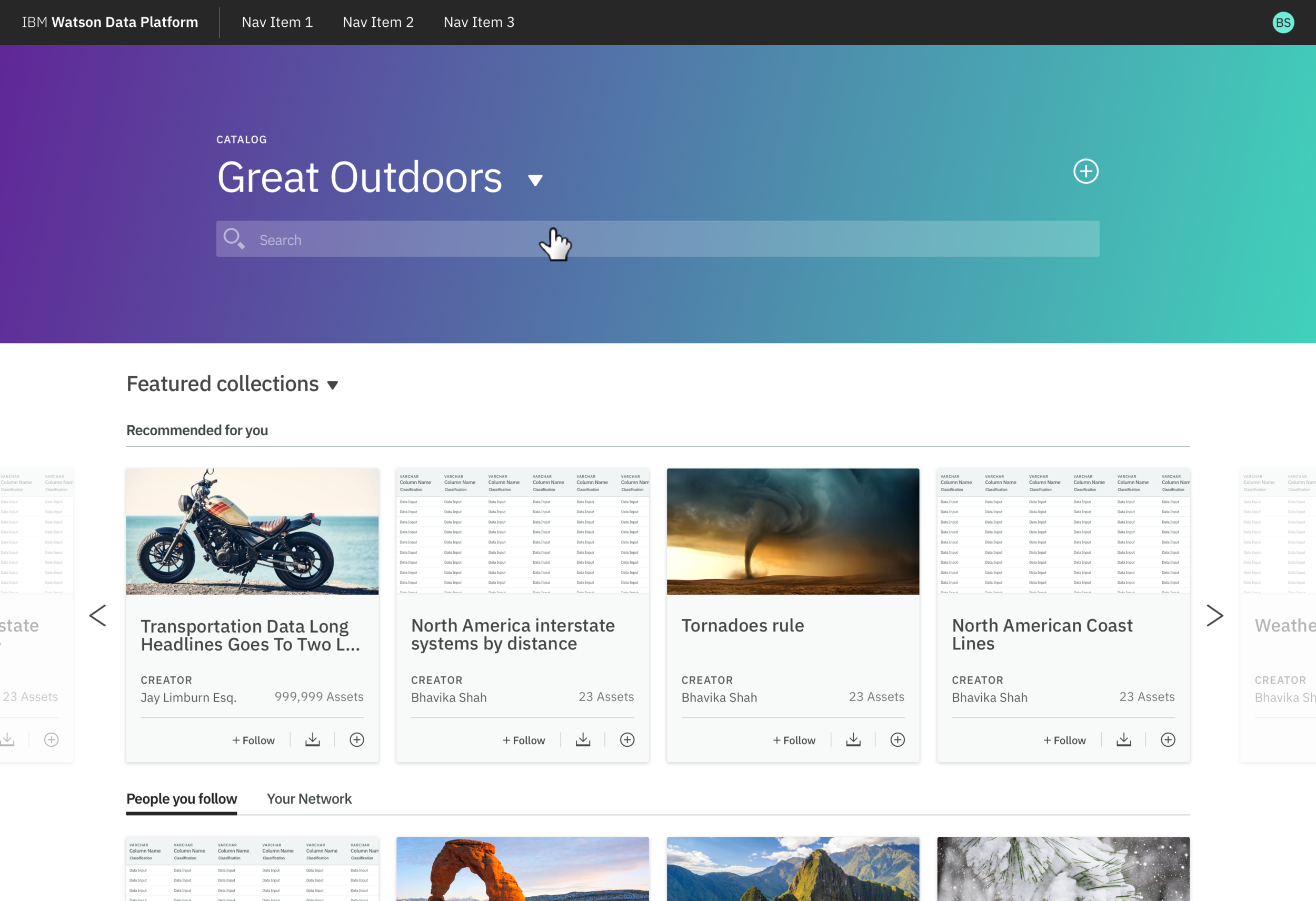Click the magnifier icon in the search bar
1316x901 pixels.
click(234, 238)
